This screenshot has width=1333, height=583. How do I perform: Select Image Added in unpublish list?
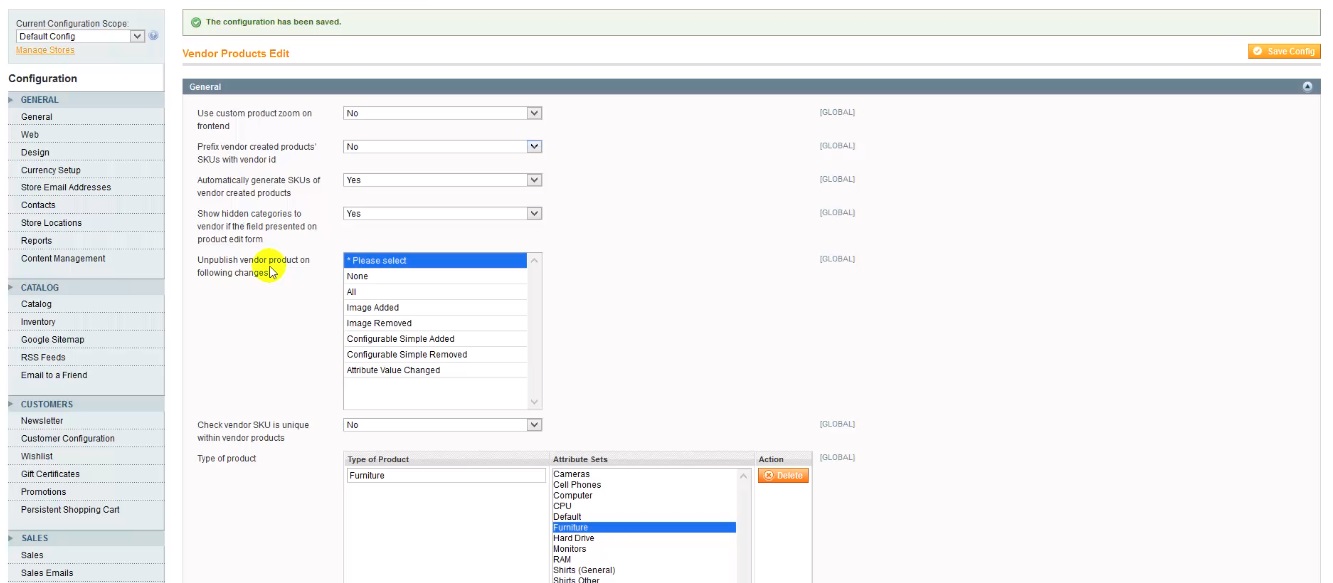coord(373,308)
